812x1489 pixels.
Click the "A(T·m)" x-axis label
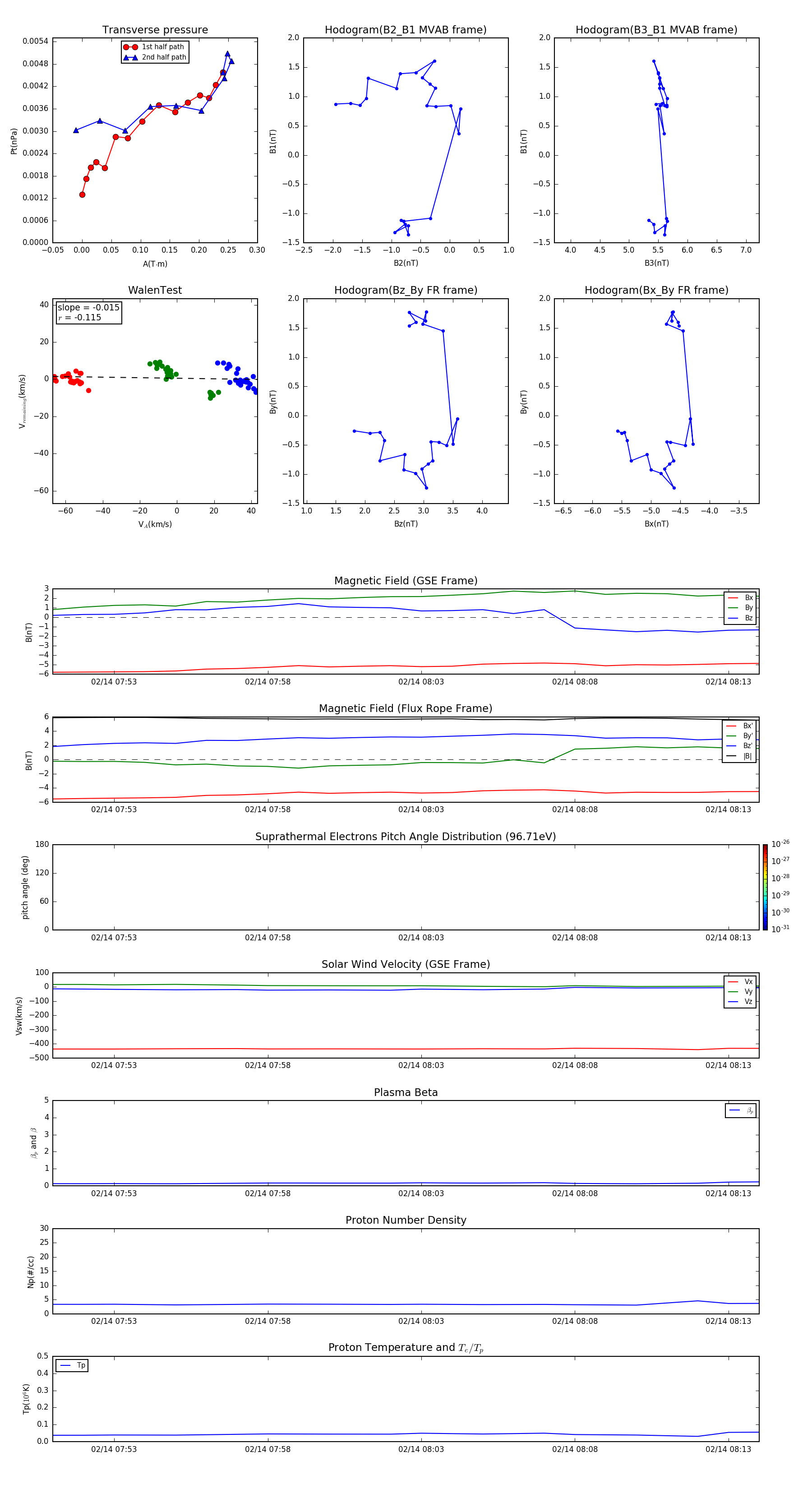[x=155, y=264]
